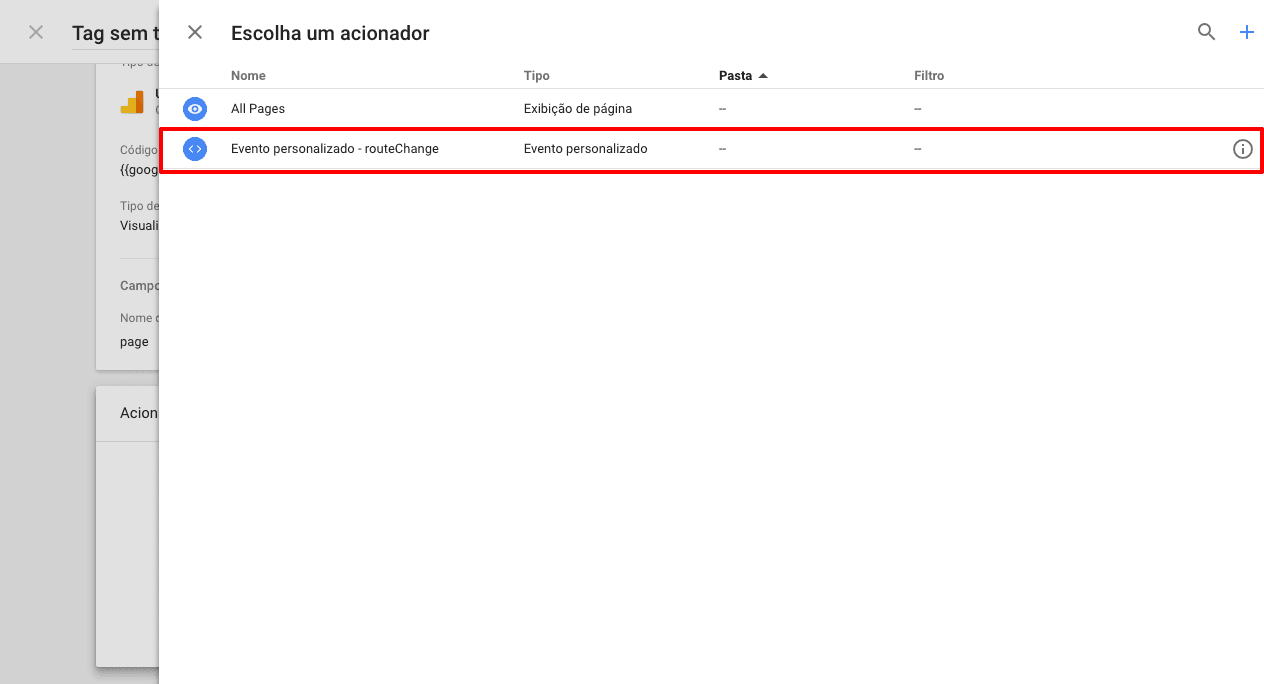Click the page field value

[134, 341]
